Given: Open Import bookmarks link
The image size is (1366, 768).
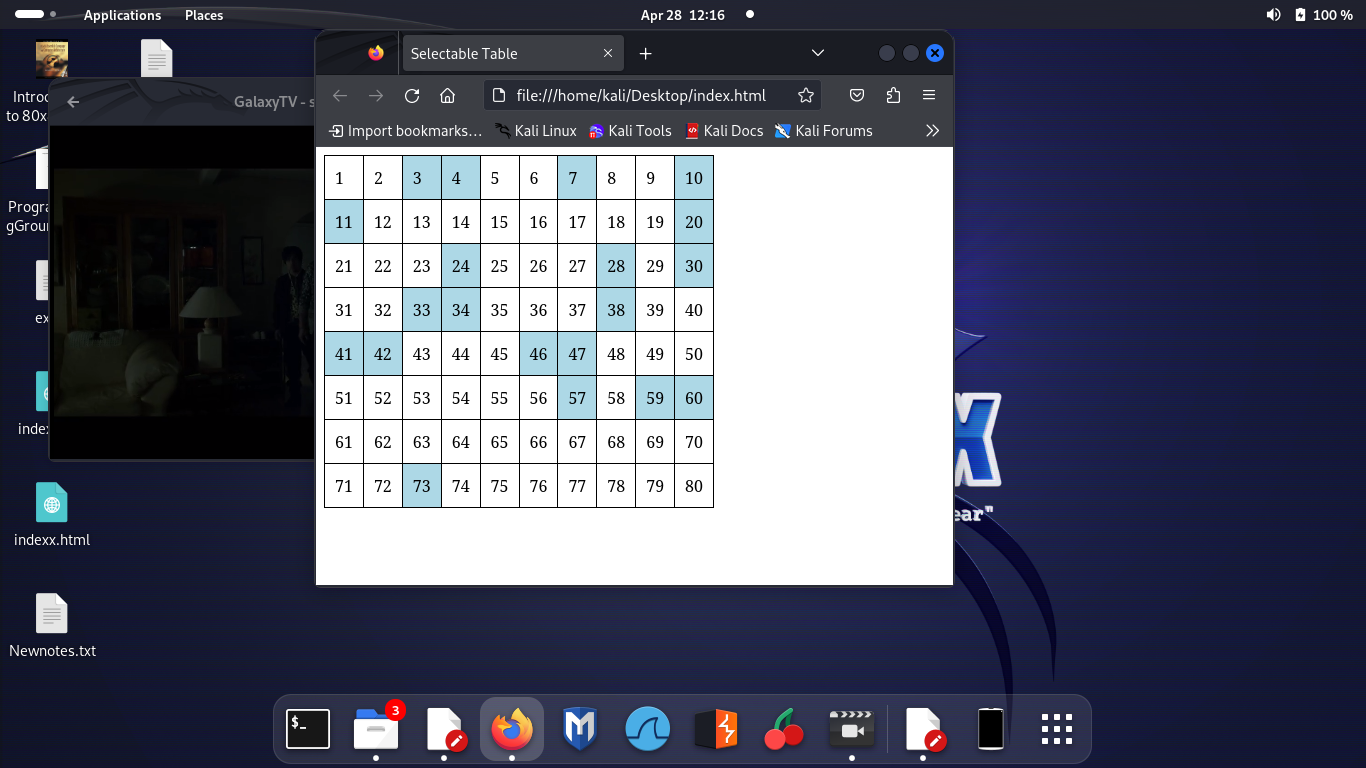Looking at the screenshot, I should [x=406, y=131].
